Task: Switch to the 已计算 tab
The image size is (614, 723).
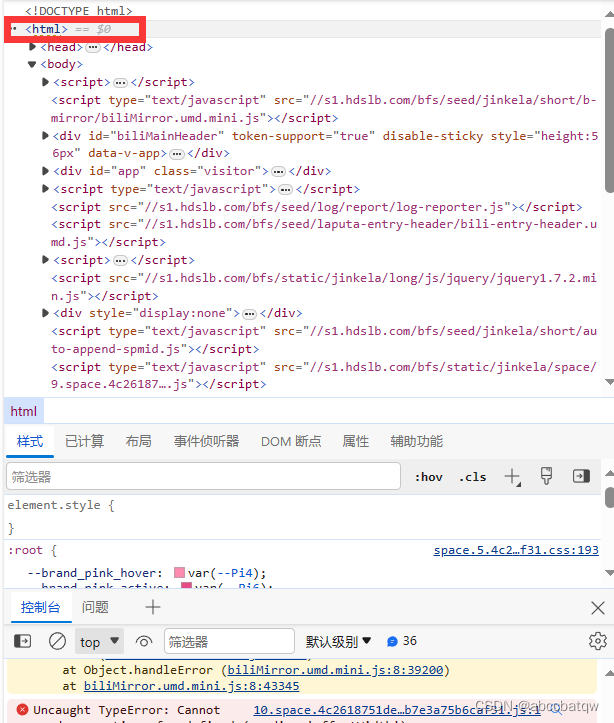Action: click(84, 441)
